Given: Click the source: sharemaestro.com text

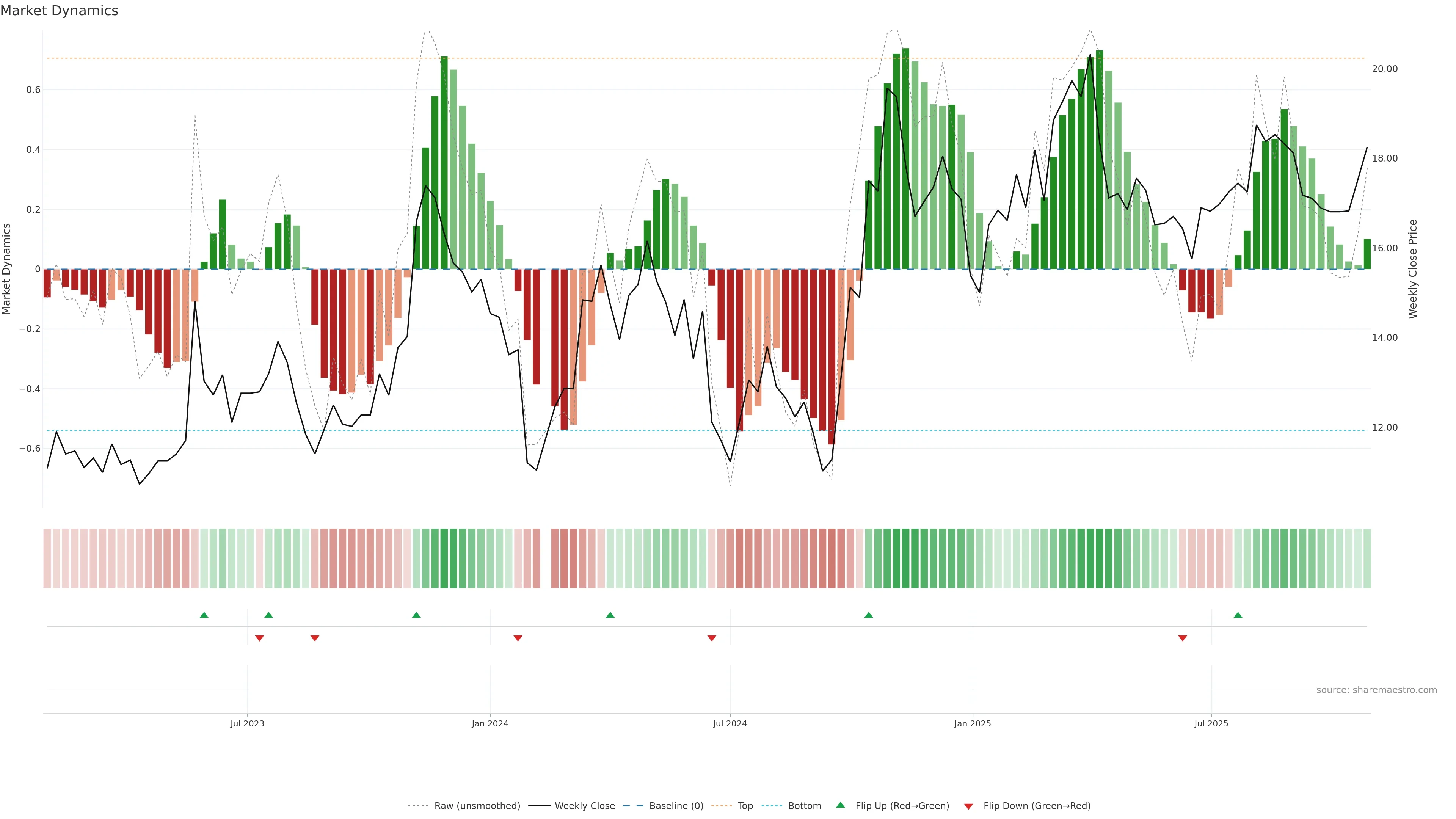Looking at the screenshot, I should point(1376,690).
